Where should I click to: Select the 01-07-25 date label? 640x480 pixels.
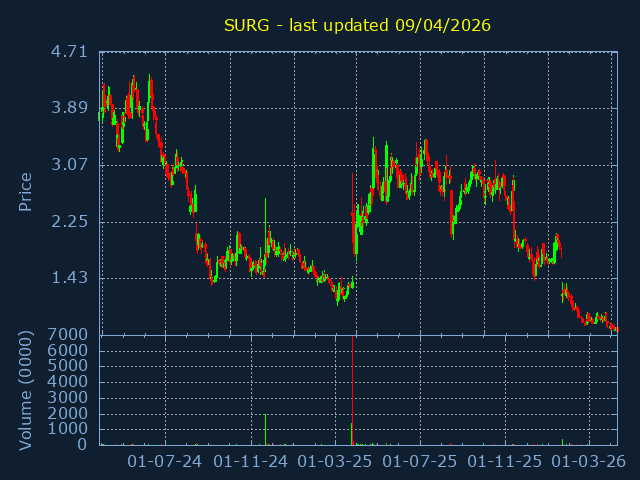pyautogui.click(x=420, y=461)
